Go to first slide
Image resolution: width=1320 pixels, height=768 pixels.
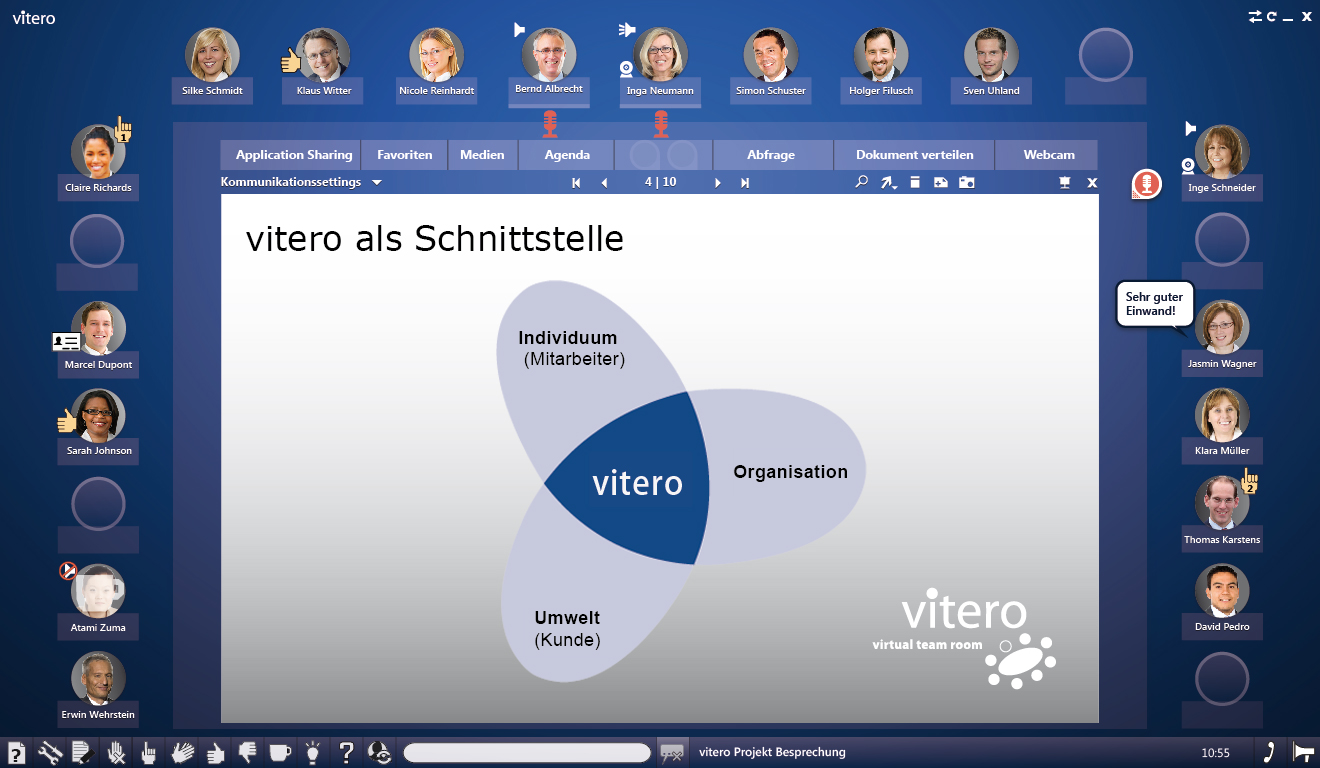(x=576, y=183)
